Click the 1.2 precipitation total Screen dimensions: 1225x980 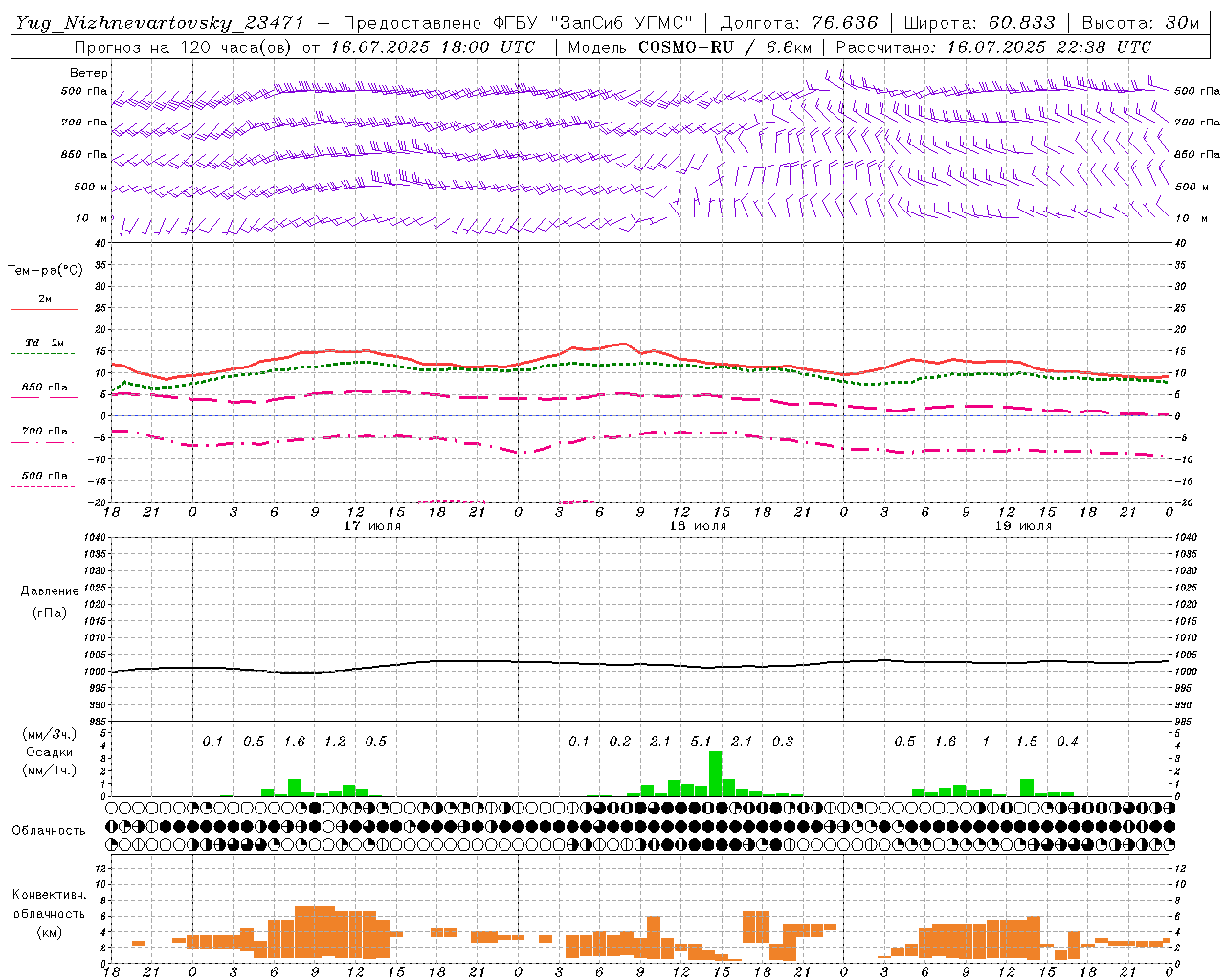(x=335, y=742)
